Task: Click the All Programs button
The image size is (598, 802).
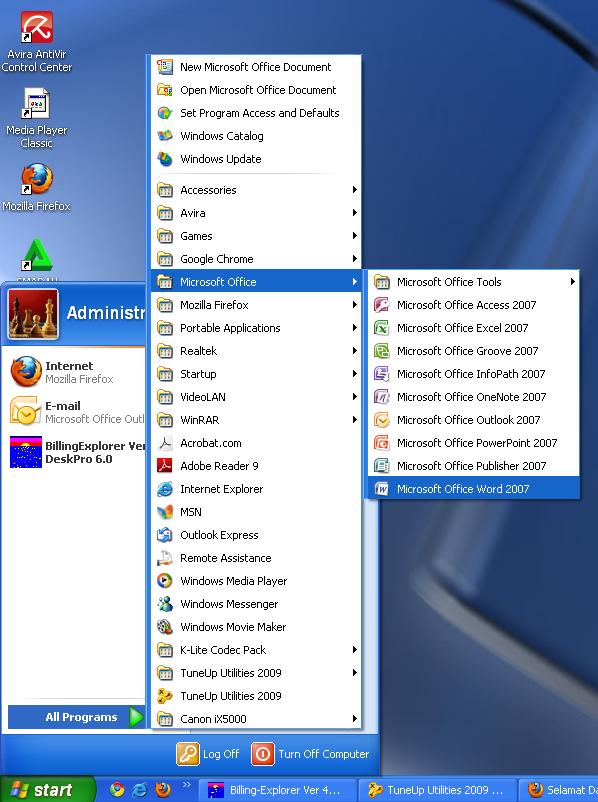Action: pyautogui.click(x=77, y=717)
